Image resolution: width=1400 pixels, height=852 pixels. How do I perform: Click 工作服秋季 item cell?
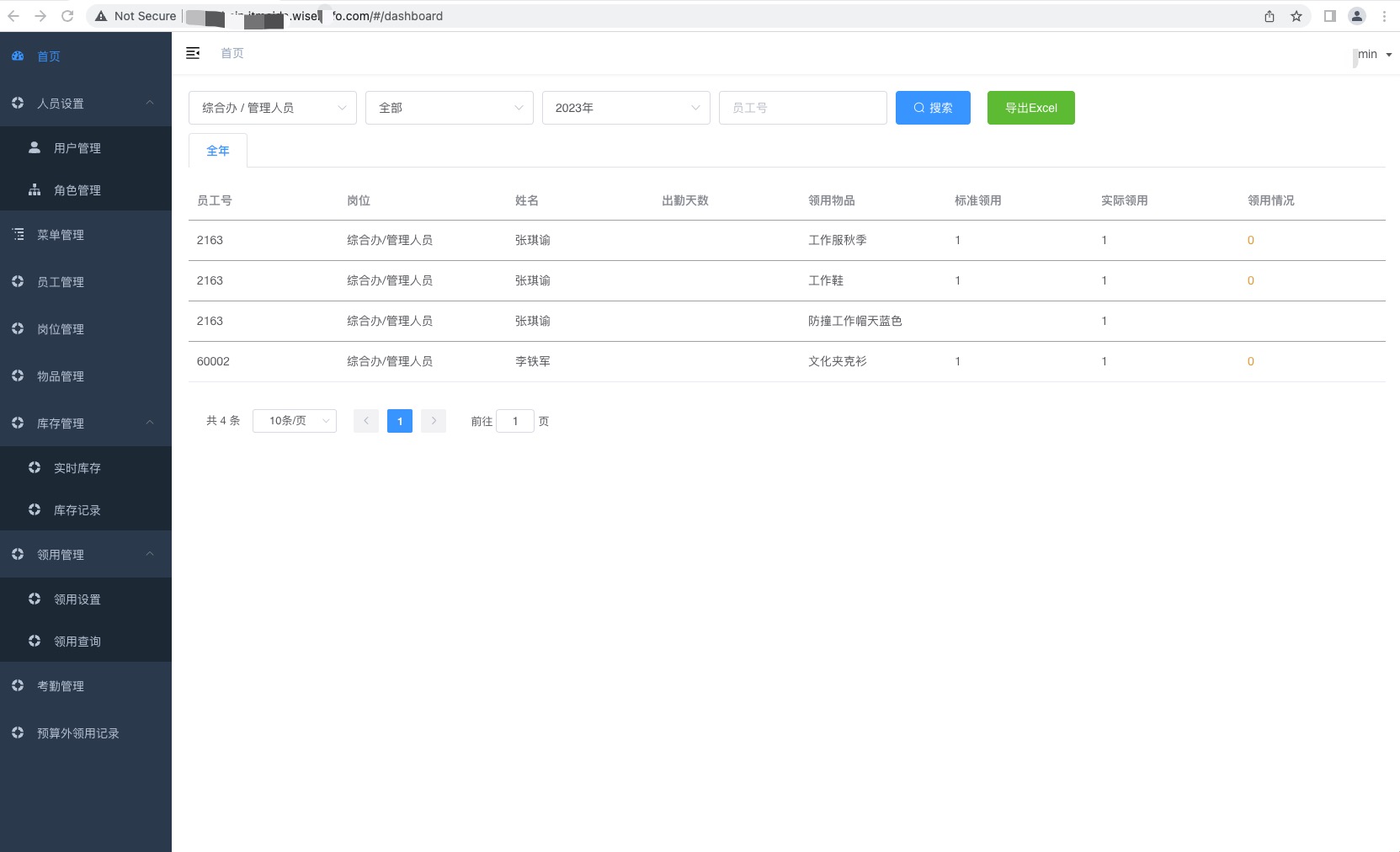[x=838, y=240]
